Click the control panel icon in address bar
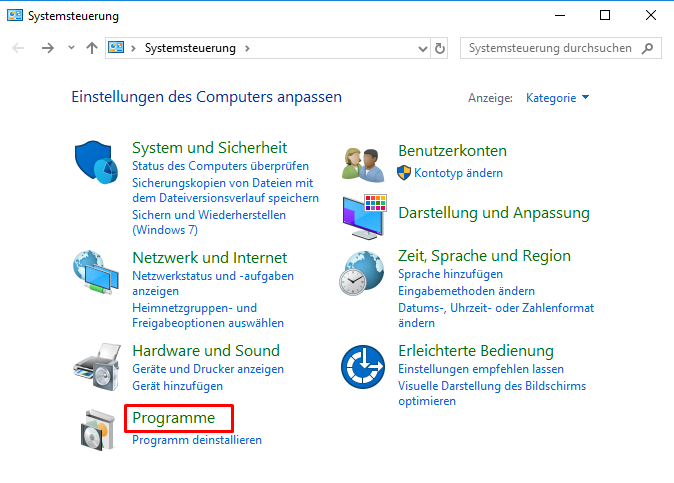This screenshot has width=674, height=483. pos(116,47)
